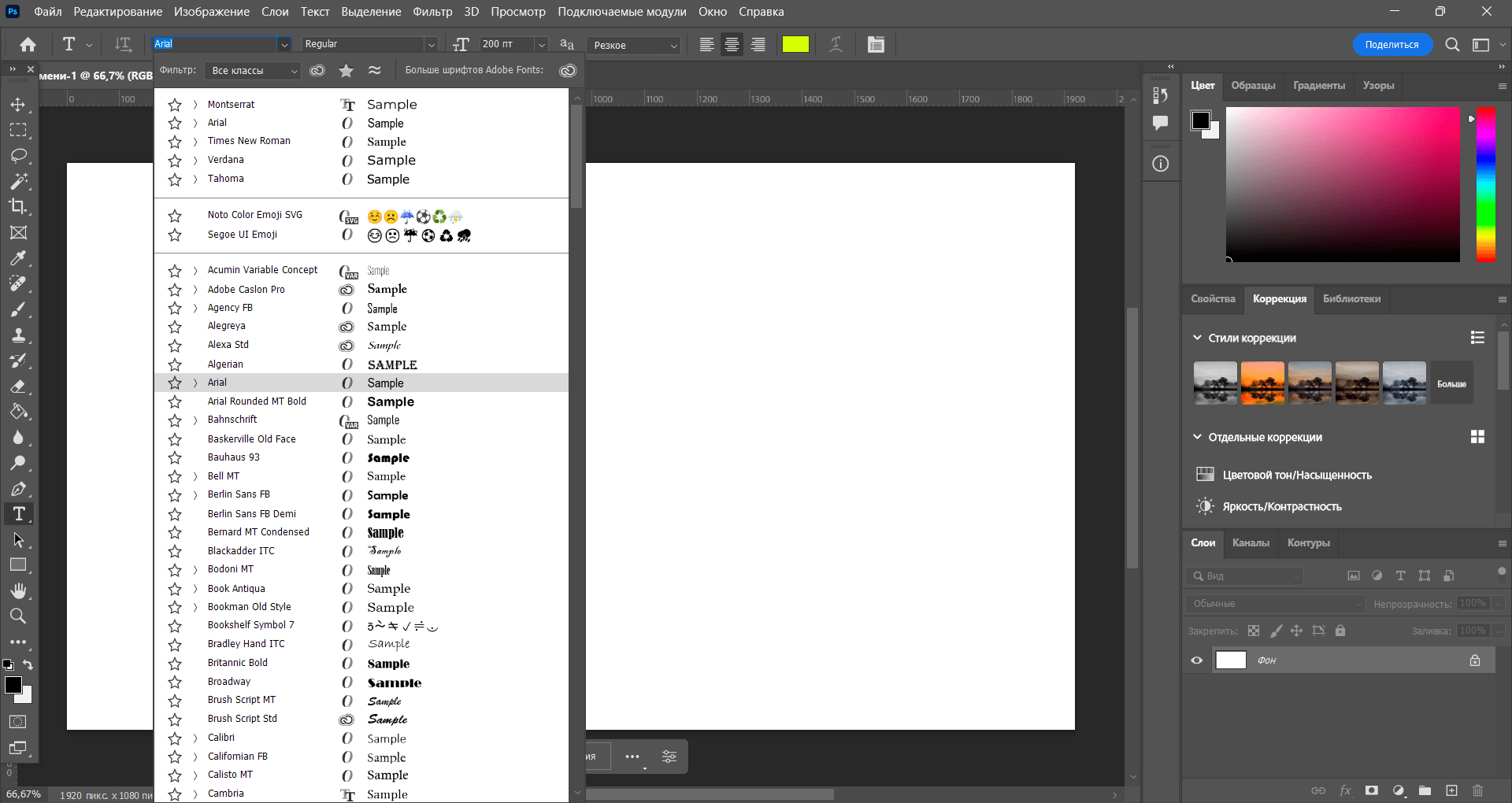This screenshot has width=1512, height=803.
Task: Expand Acumin Variable Concept family
Action: pyautogui.click(x=195, y=271)
